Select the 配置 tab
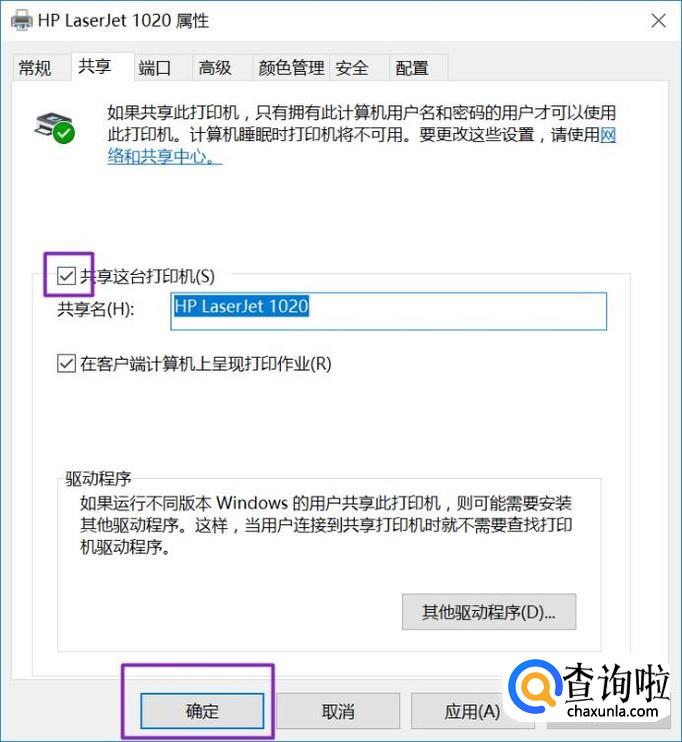This screenshot has width=682, height=742. [x=412, y=68]
